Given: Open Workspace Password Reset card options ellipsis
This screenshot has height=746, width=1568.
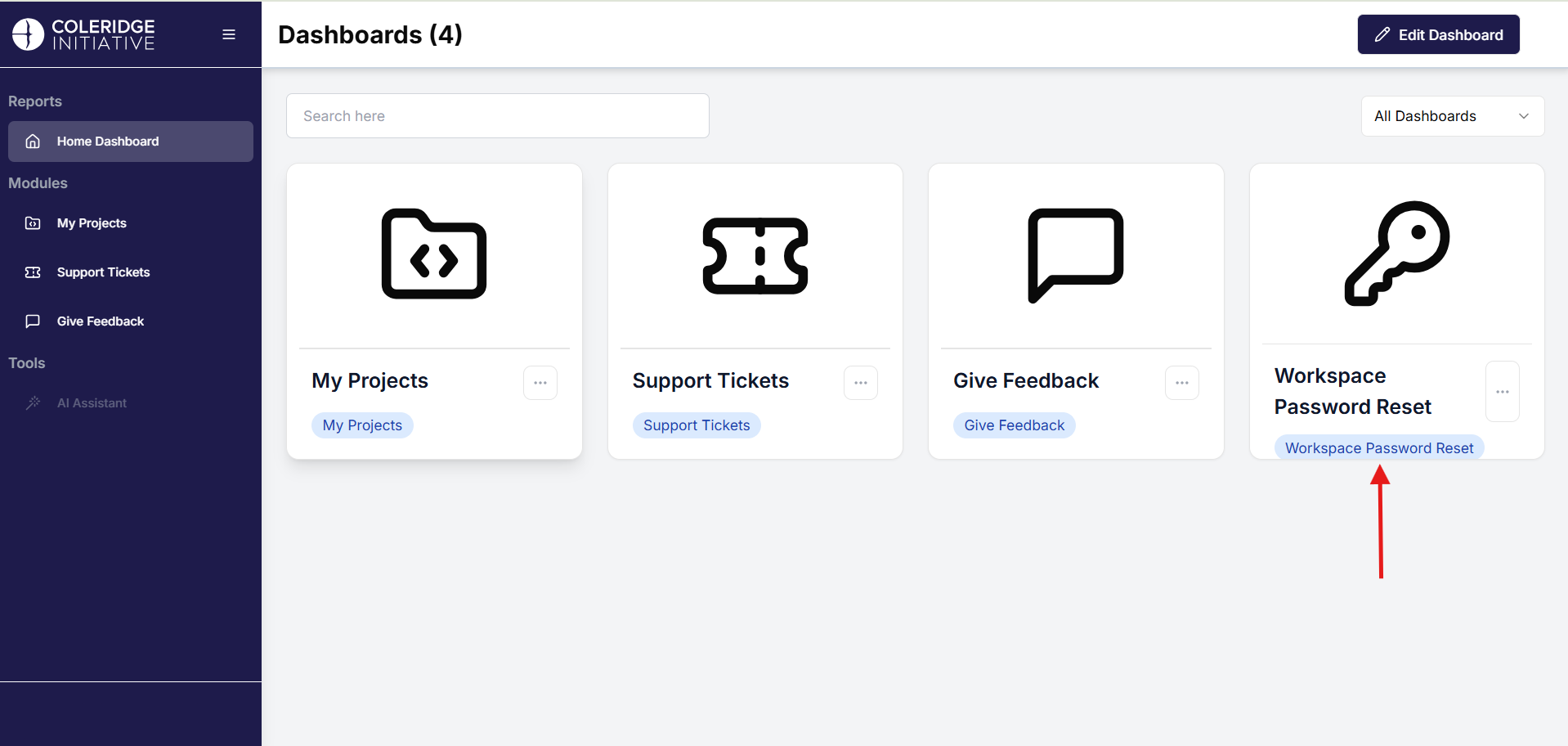Looking at the screenshot, I should point(1503,392).
